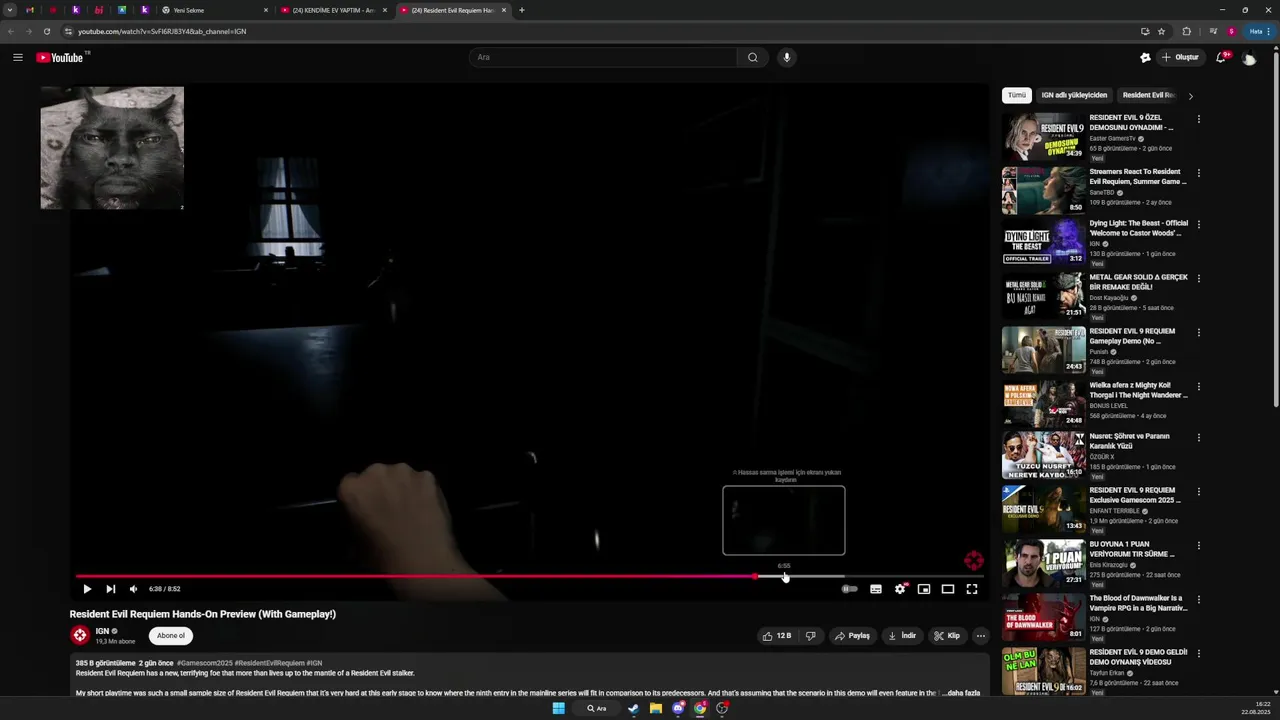Open IGN card icon at player corner
The image size is (1280, 720).
pos(973,560)
